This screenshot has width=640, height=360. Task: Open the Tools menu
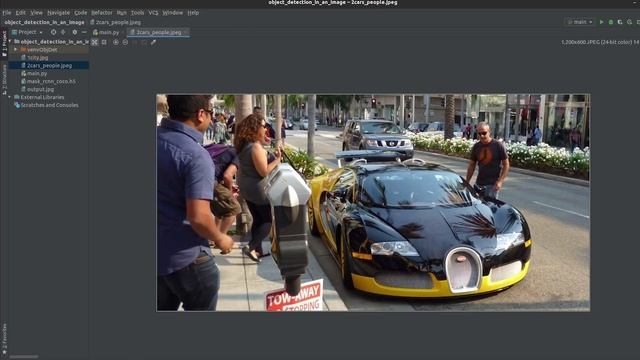point(137,13)
